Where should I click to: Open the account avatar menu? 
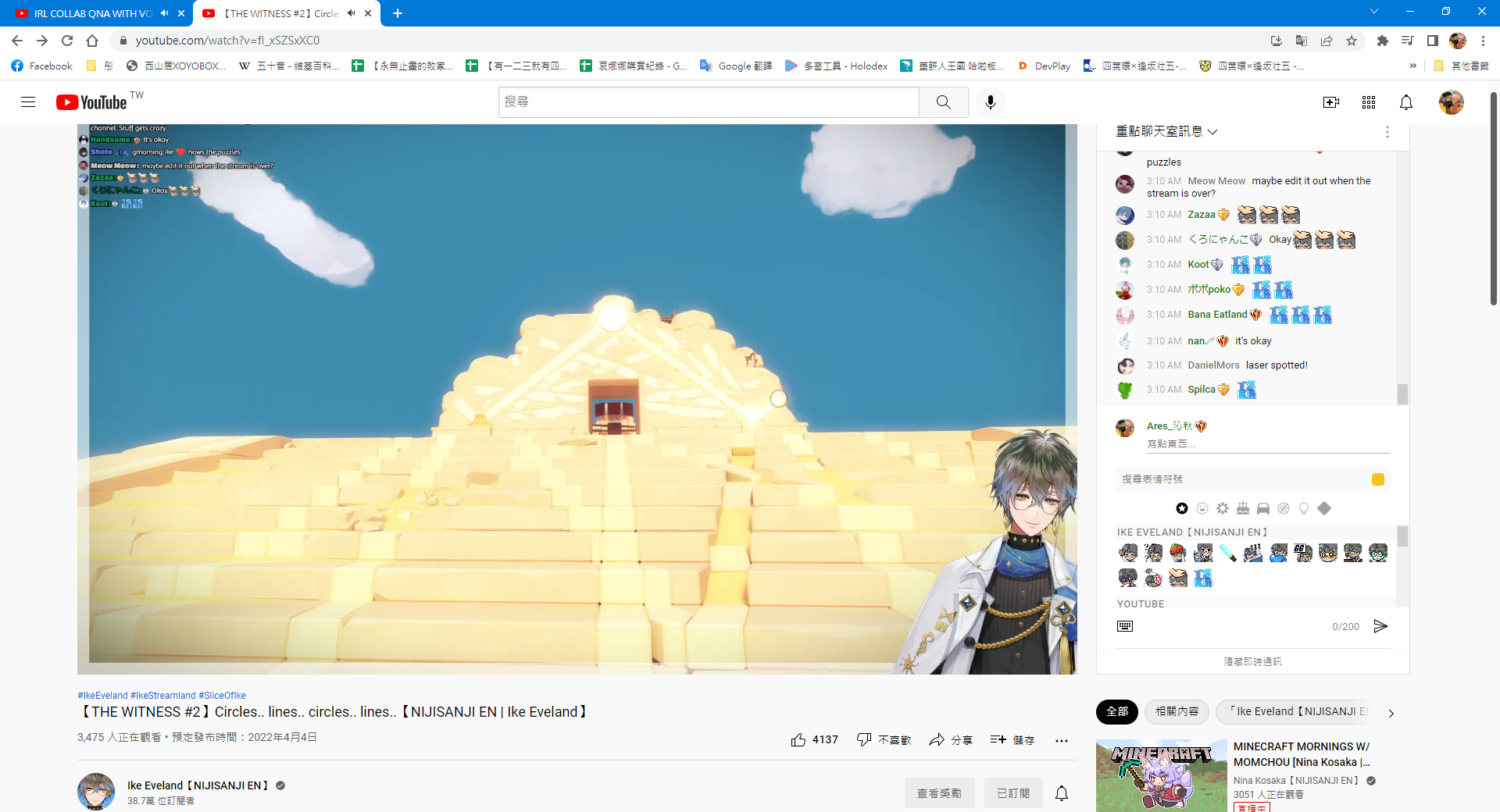pyautogui.click(x=1452, y=102)
